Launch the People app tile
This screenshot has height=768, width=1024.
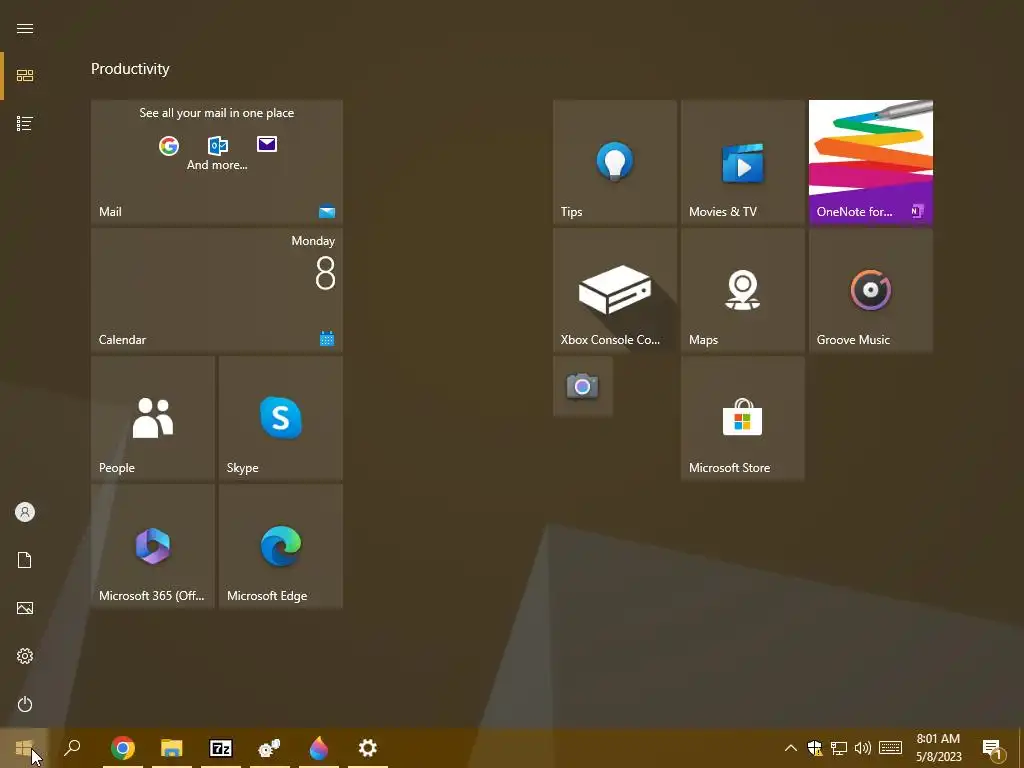point(153,418)
